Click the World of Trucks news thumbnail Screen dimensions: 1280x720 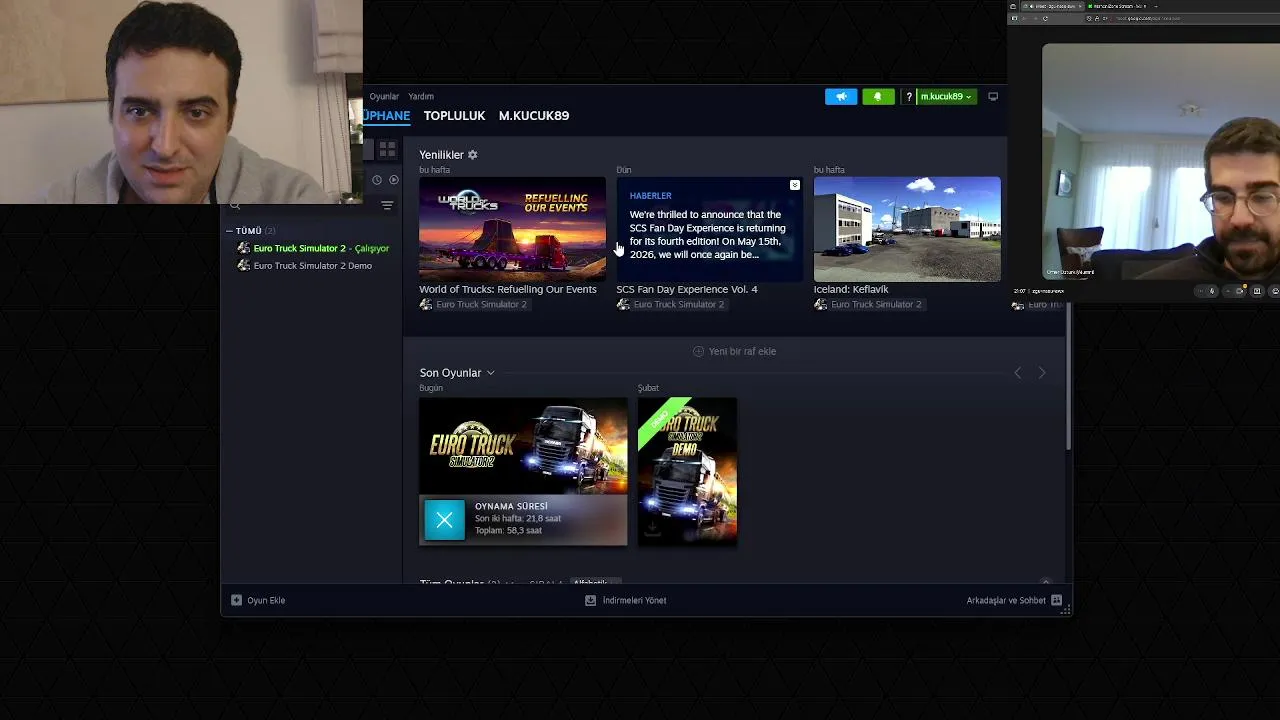click(512, 229)
